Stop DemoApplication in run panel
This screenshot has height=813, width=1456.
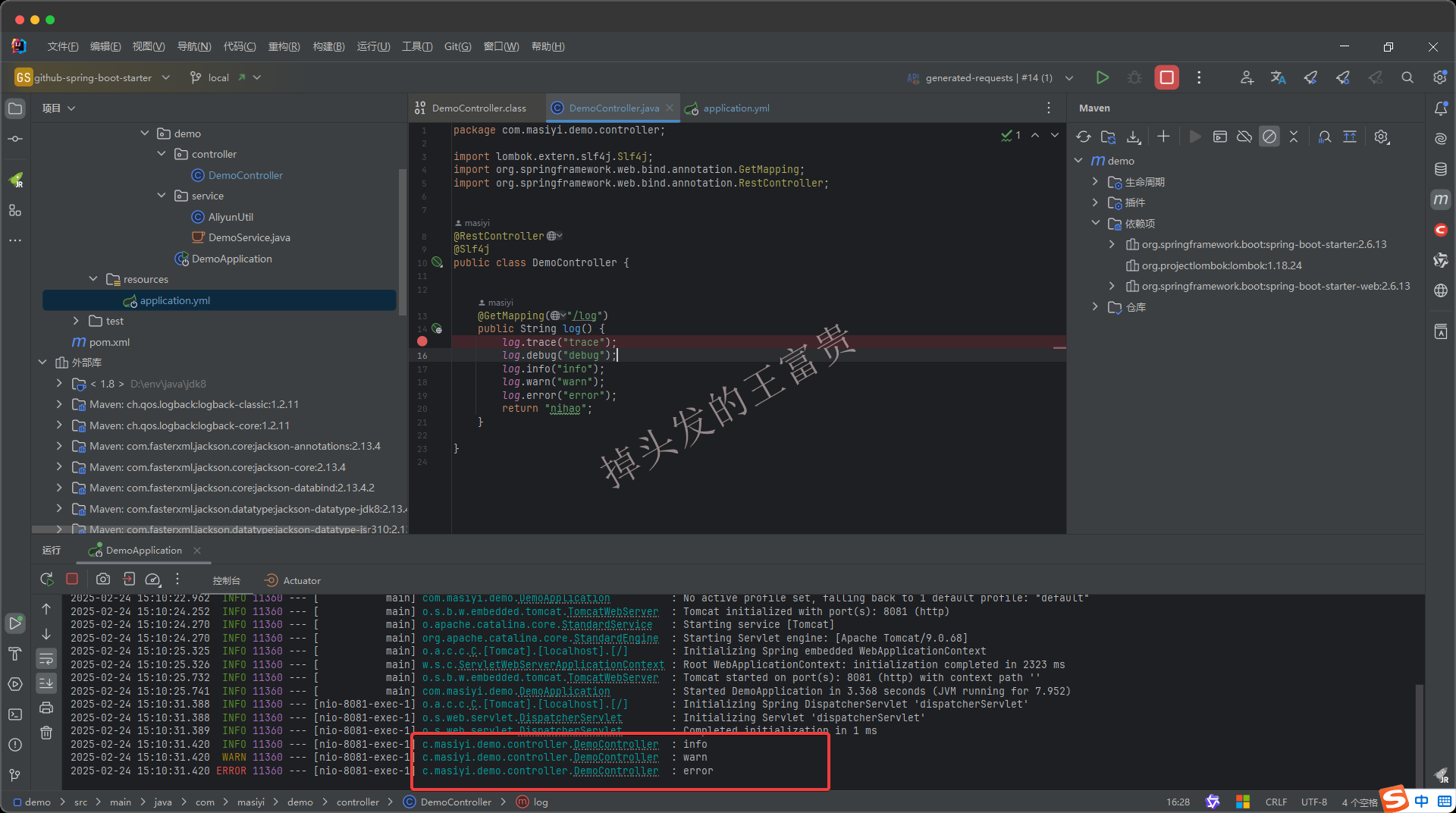coord(72,579)
